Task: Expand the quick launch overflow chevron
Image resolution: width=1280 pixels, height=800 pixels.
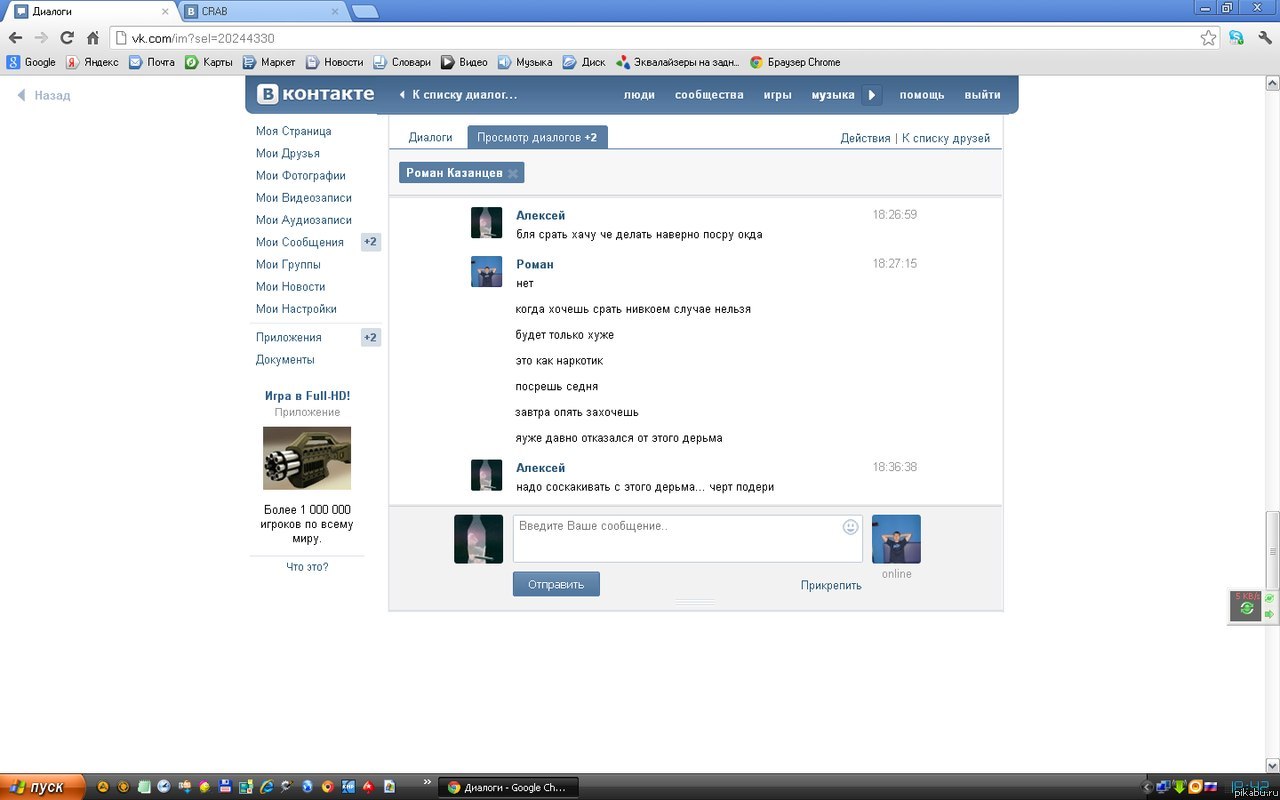Action: point(428,782)
